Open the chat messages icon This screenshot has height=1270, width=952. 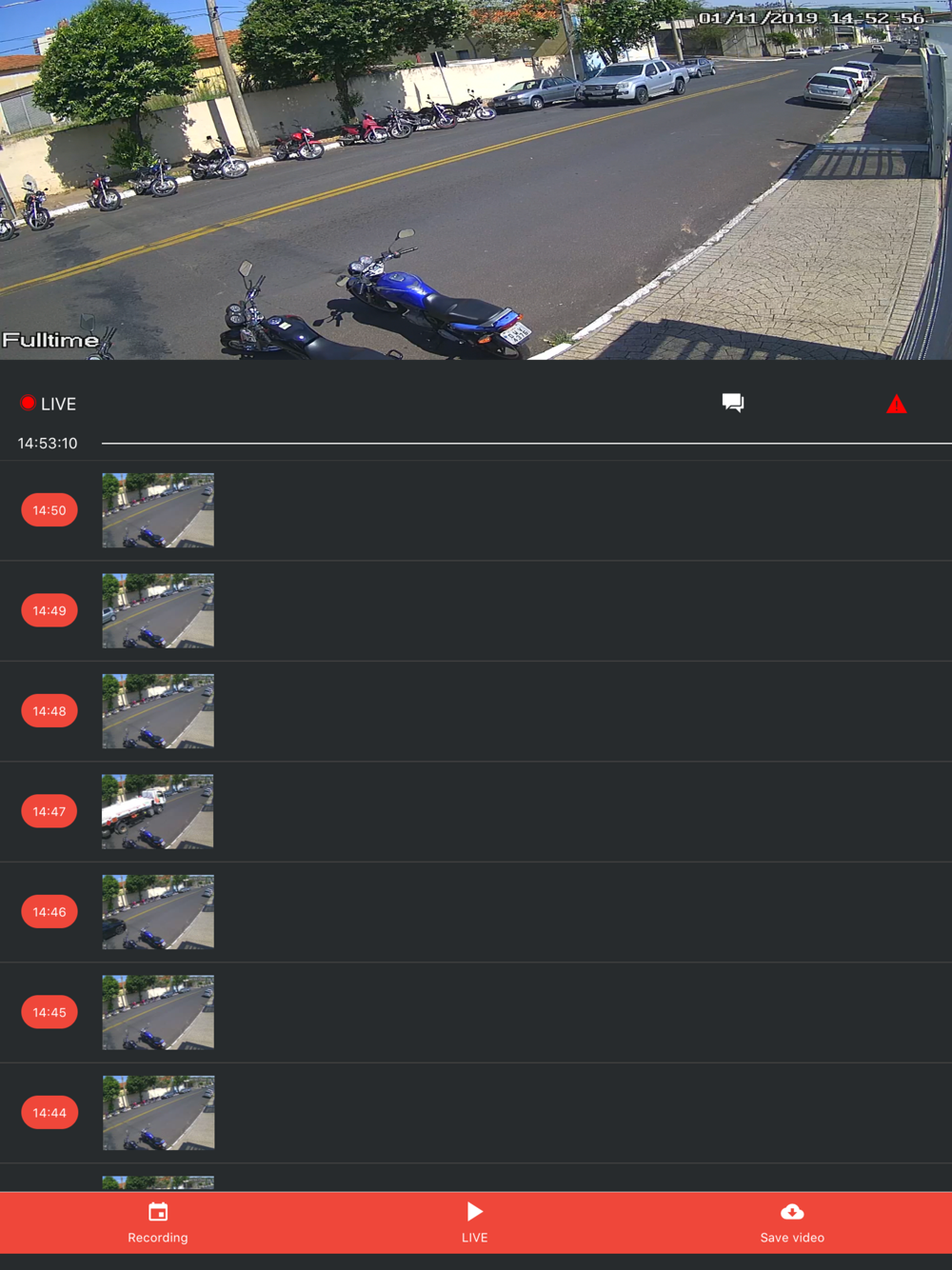coord(732,403)
